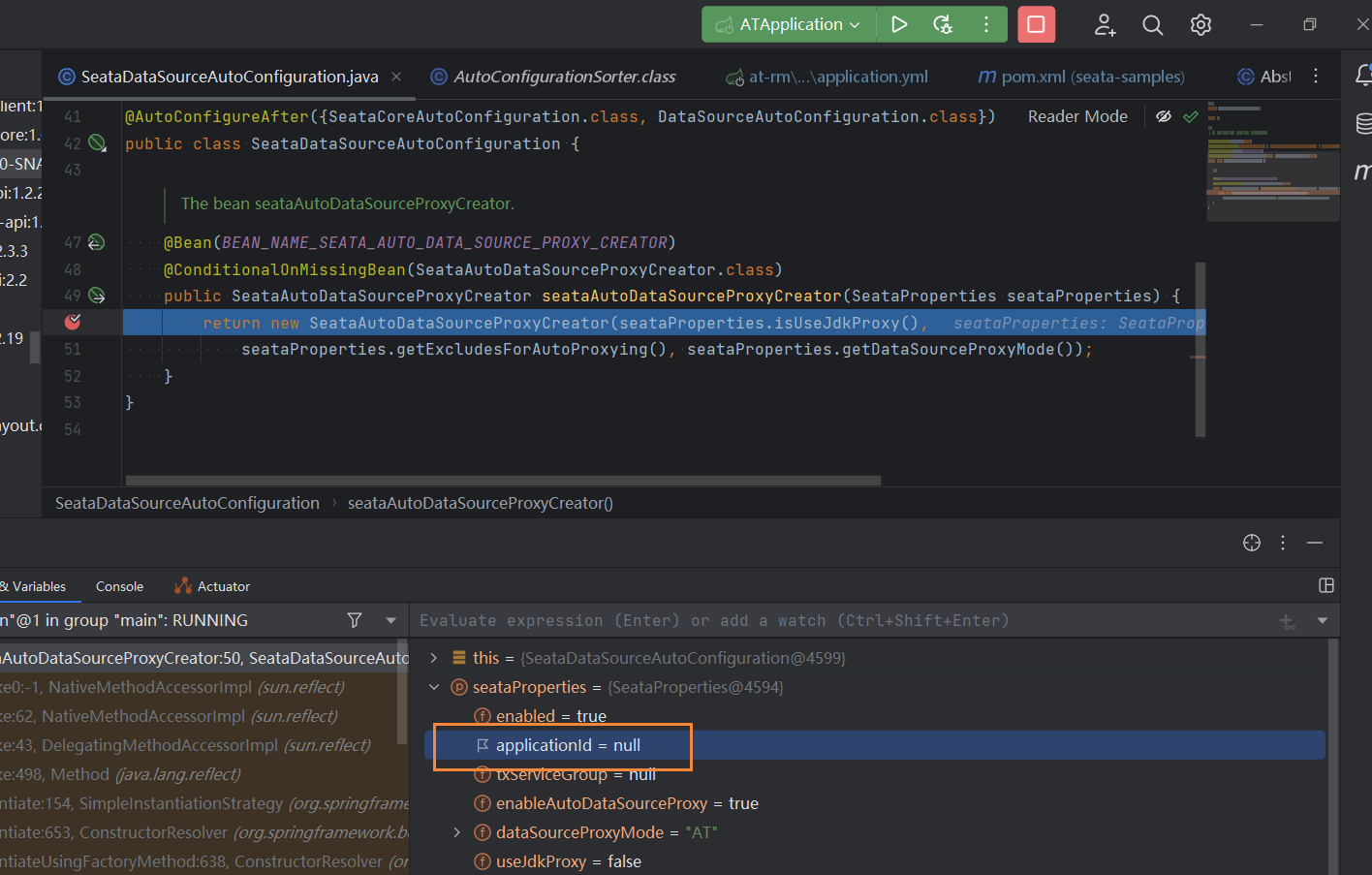The width and height of the screenshot is (1372, 875).
Task: Open the application.yml editor tab
Action: 838,77
